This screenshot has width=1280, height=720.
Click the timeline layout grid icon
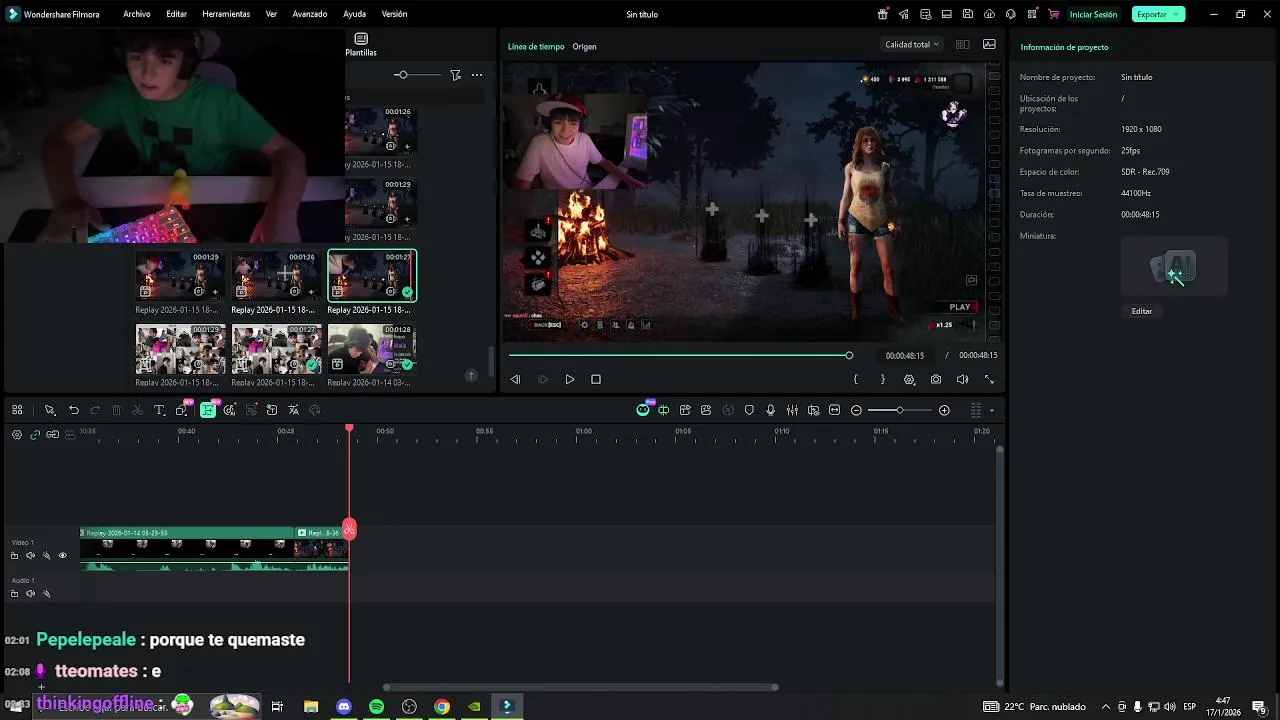click(17, 410)
